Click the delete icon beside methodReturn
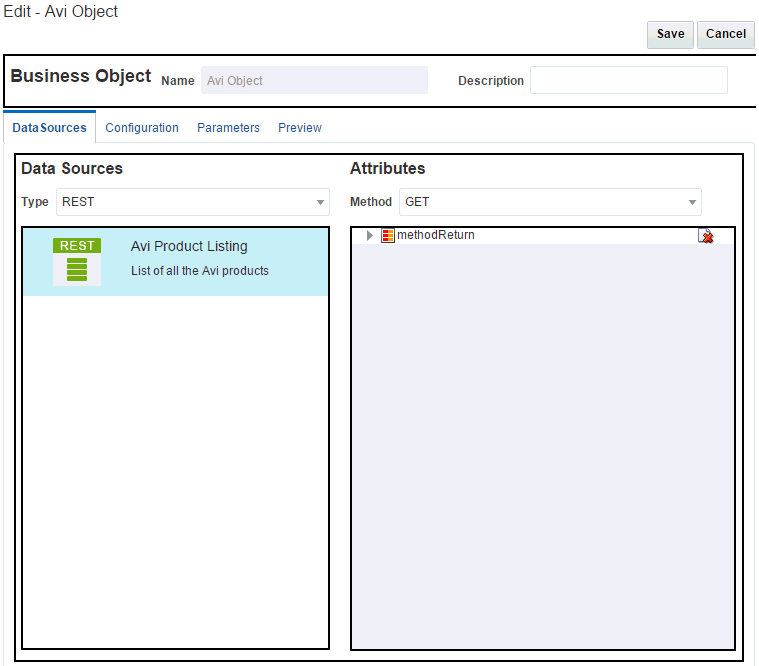The height and width of the screenshot is (666, 759). tap(705, 236)
